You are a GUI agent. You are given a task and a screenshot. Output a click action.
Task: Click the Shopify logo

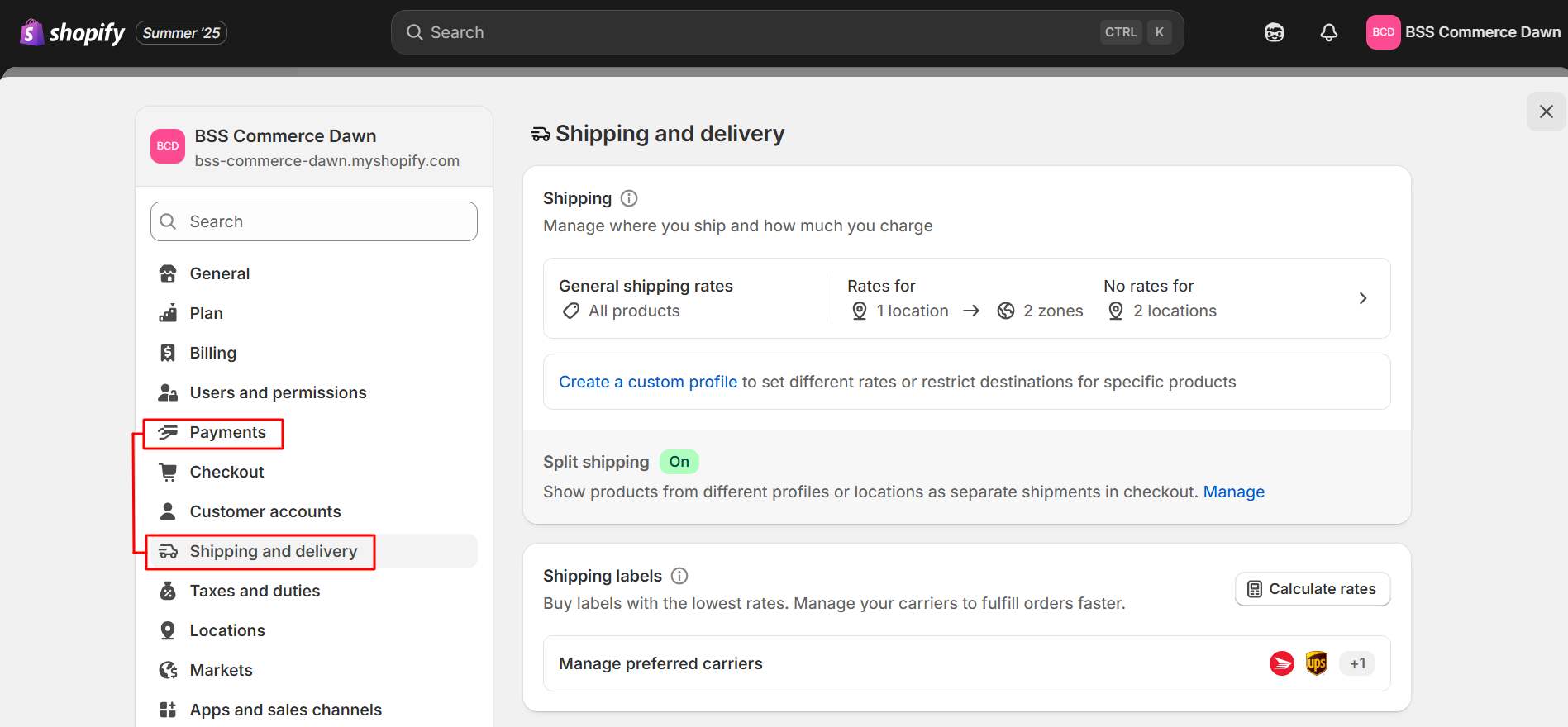72,32
